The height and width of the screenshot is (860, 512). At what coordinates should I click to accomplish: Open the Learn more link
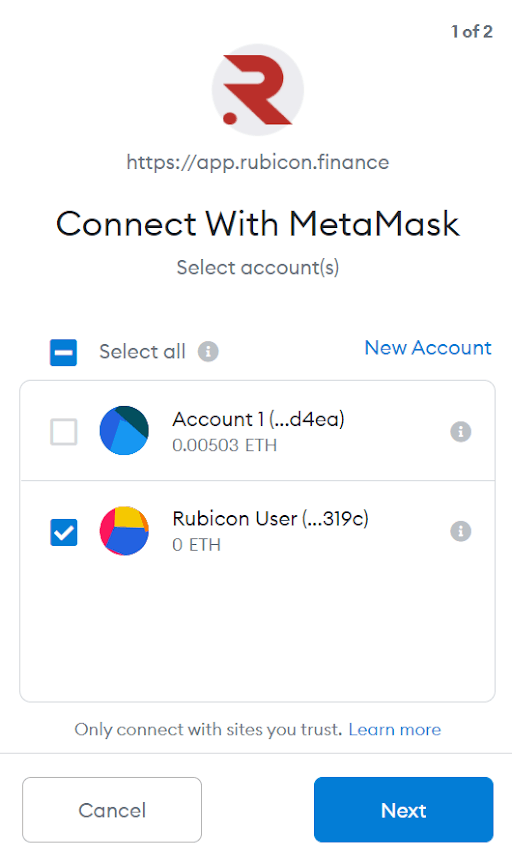[395, 729]
